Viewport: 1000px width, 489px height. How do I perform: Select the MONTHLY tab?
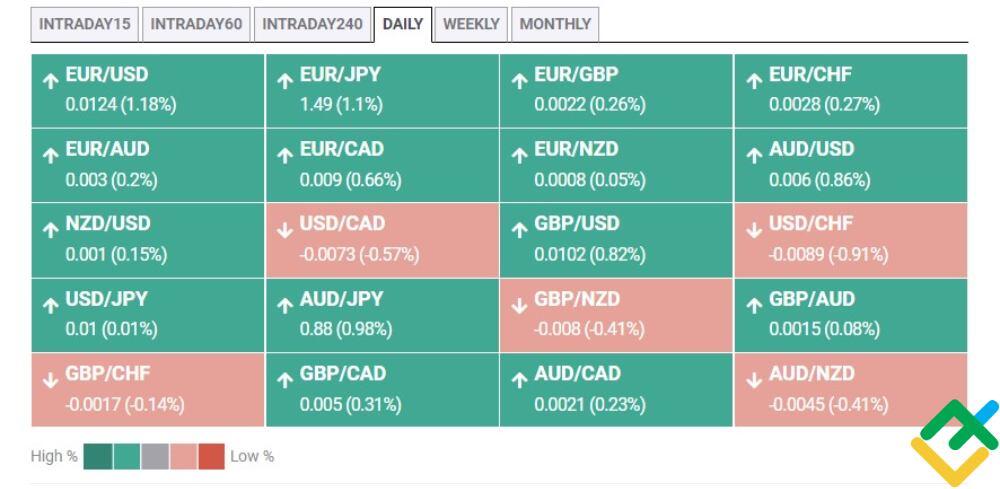pos(555,24)
